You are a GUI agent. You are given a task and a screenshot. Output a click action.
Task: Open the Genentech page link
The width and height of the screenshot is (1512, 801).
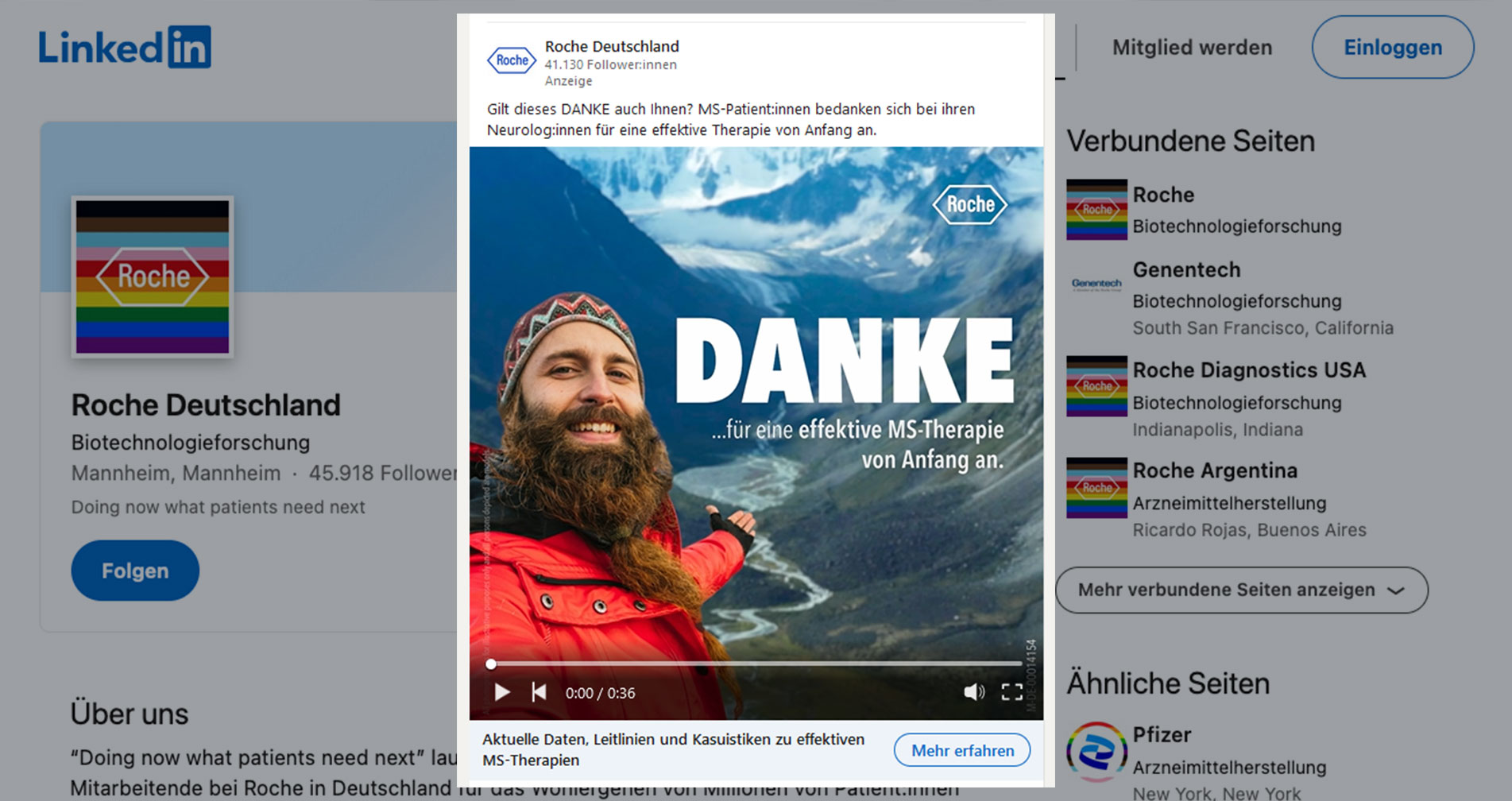pyautogui.click(x=1186, y=269)
